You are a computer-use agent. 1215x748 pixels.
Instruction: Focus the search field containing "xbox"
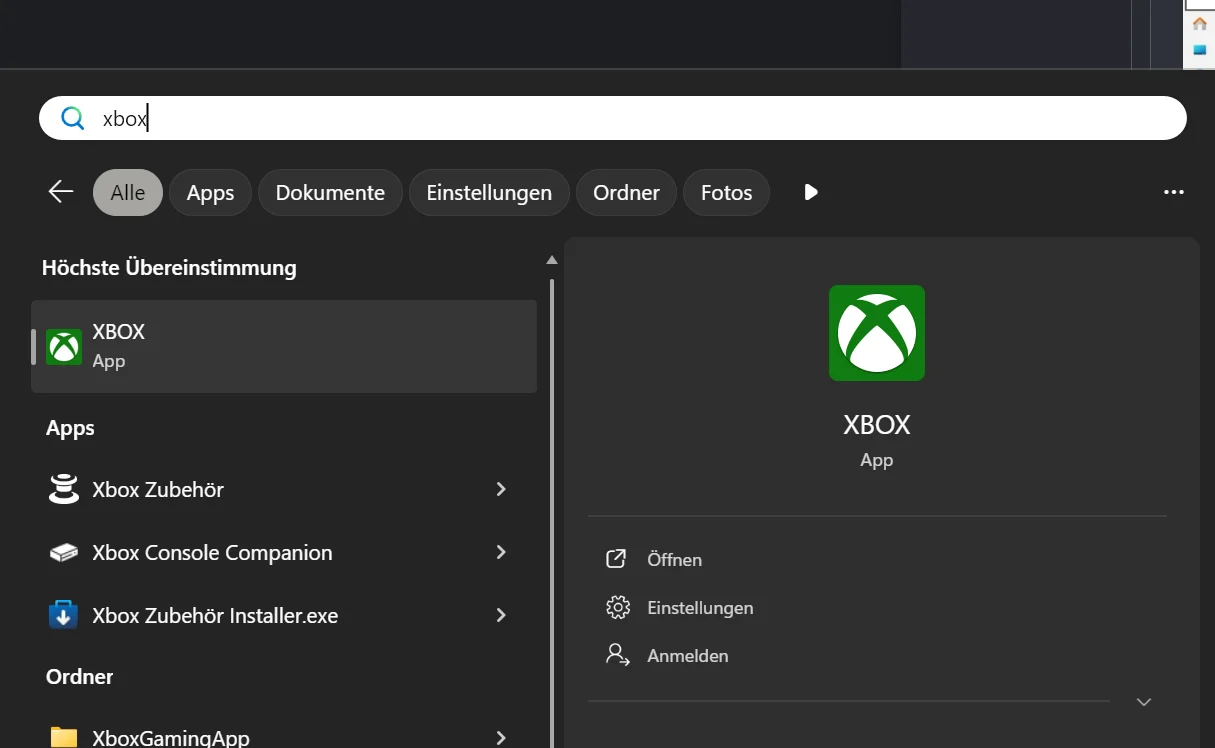tap(612, 118)
